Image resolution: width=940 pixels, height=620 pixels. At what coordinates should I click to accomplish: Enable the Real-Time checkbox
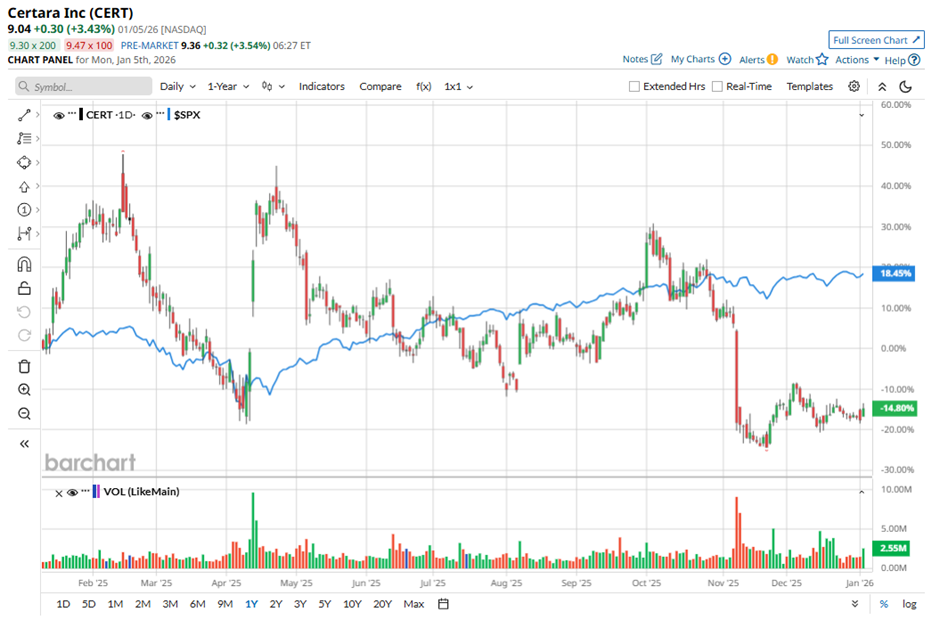point(717,86)
